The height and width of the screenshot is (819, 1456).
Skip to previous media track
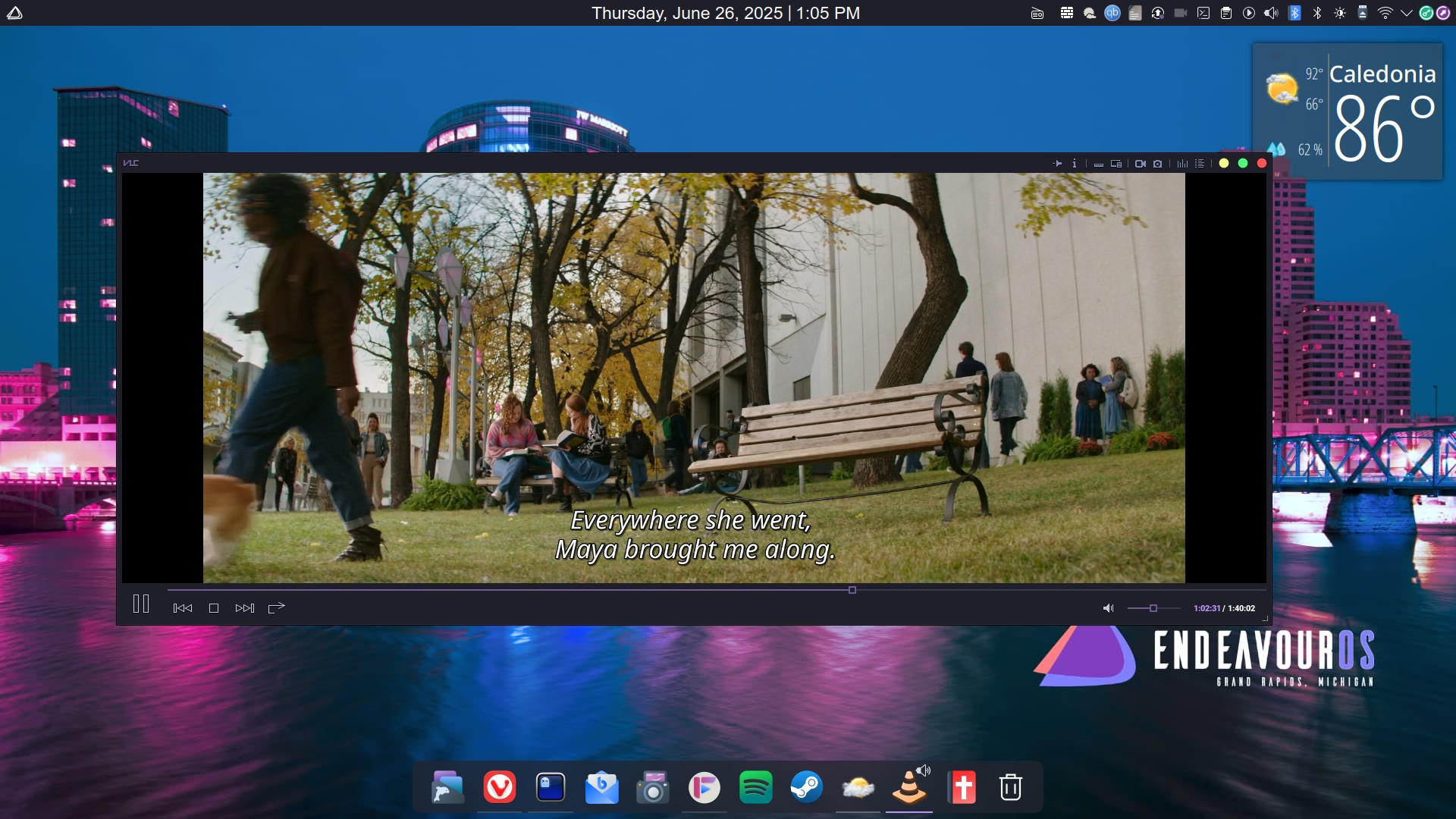183,608
